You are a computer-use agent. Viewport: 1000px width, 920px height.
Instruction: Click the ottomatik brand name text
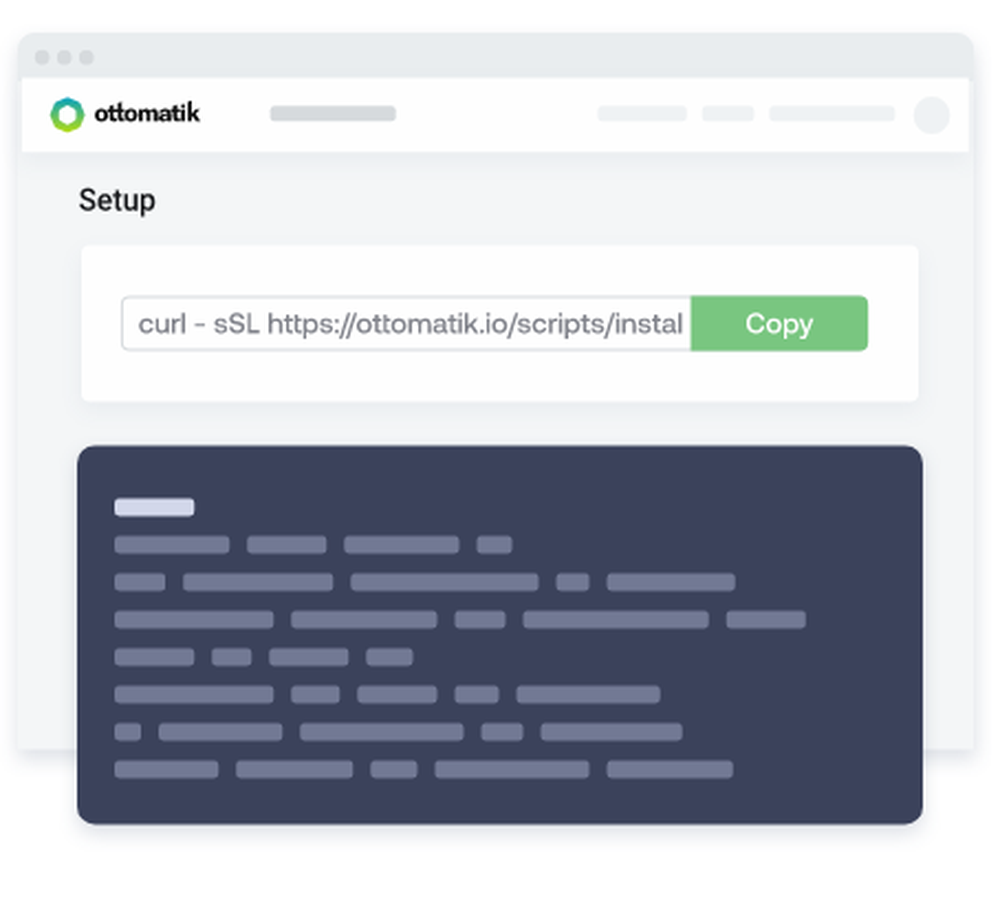(x=147, y=113)
